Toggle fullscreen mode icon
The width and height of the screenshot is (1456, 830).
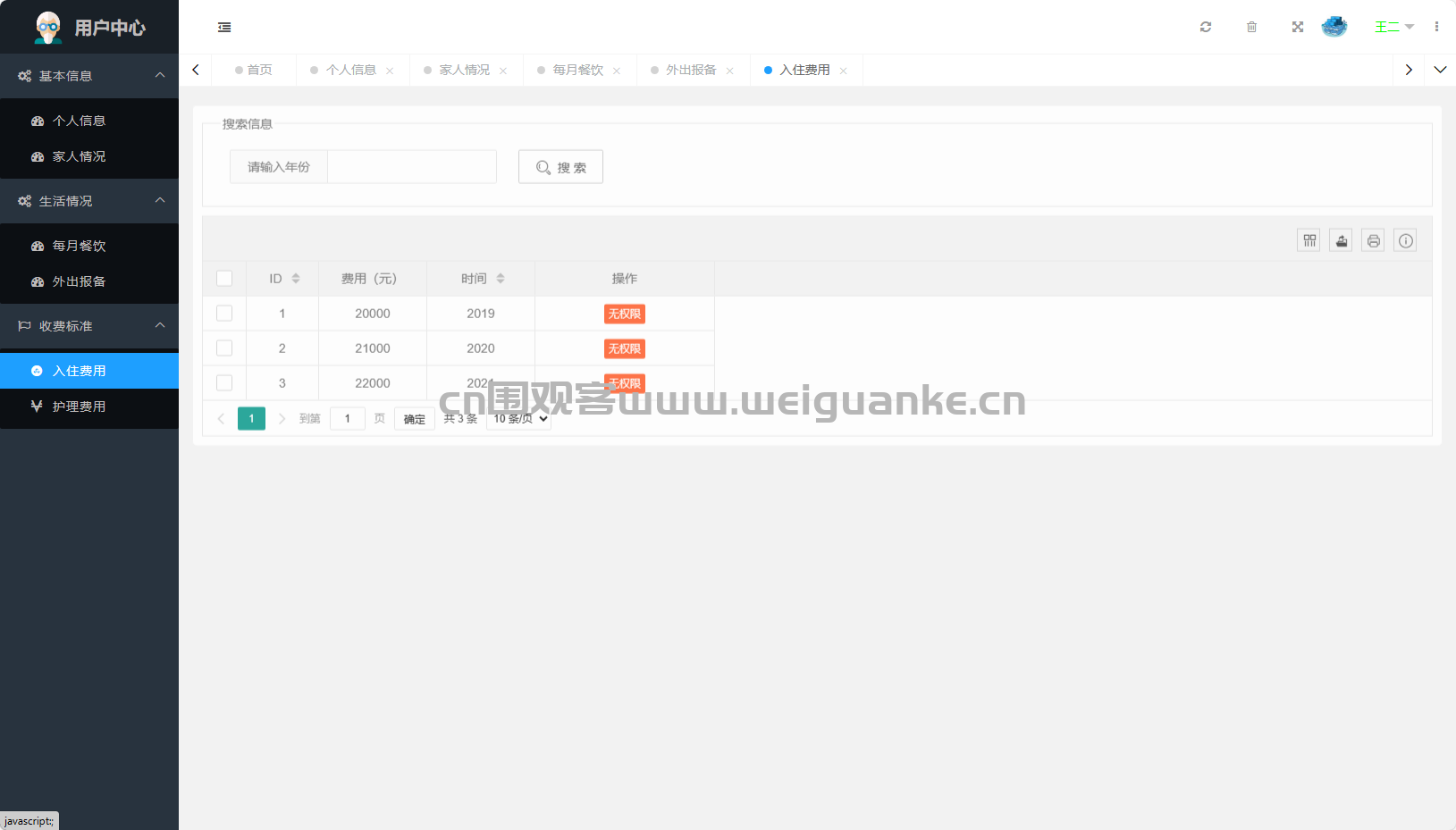point(1298,27)
